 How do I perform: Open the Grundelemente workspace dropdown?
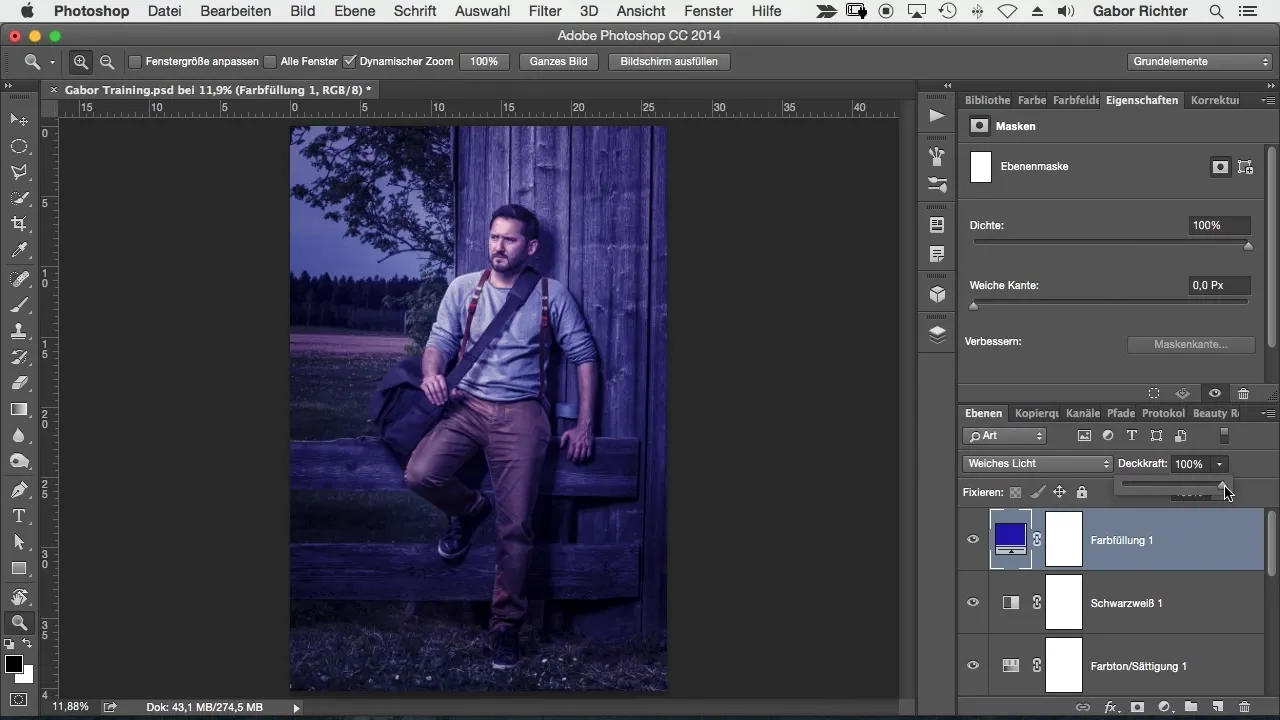(1200, 61)
